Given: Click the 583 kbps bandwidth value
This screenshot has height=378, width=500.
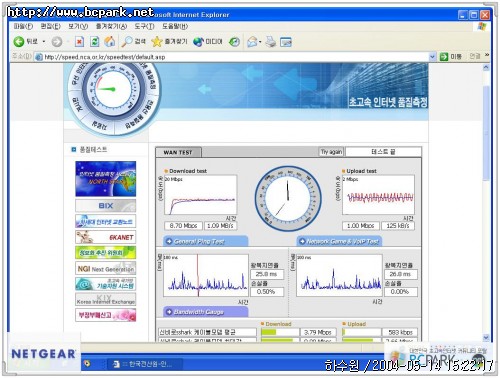Looking at the screenshot, I should [400, 332].
